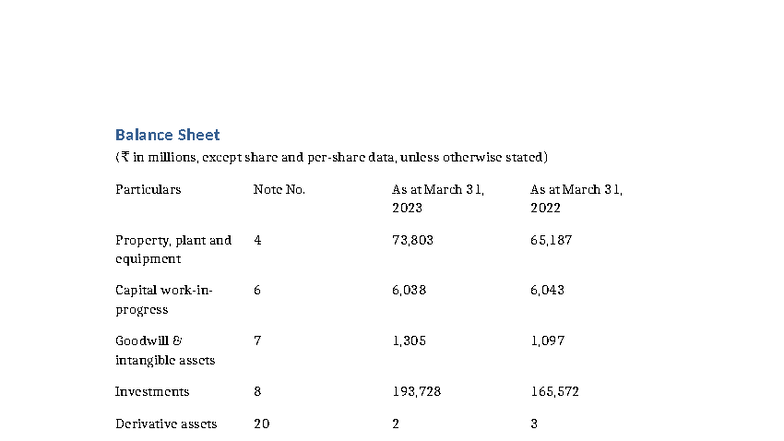Select the 2023 Derivative assets value 2
The height and width of the screenshot is (441, 784).
(396, 424)
